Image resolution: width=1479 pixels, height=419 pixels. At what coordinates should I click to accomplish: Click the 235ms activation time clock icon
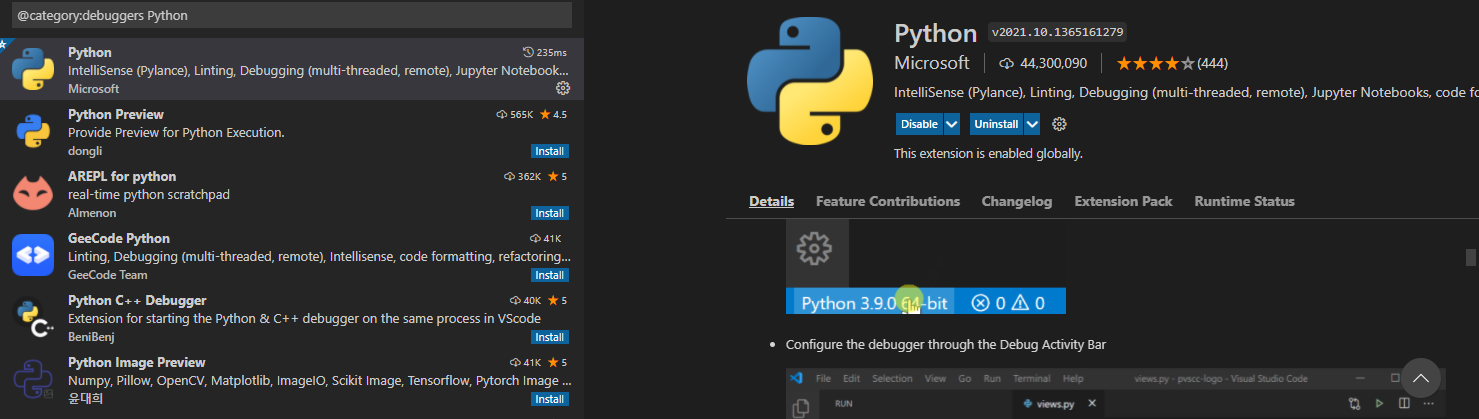click(528, 52)
